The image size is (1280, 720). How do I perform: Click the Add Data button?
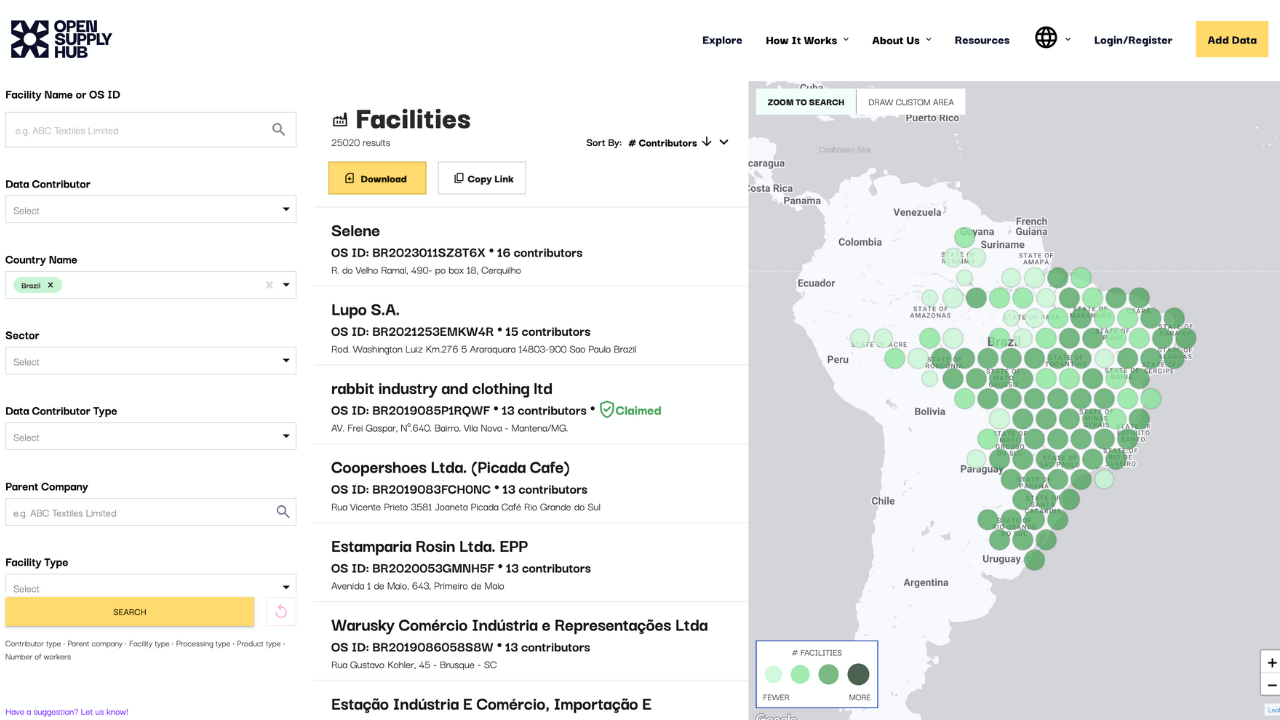pos(1231,39)
